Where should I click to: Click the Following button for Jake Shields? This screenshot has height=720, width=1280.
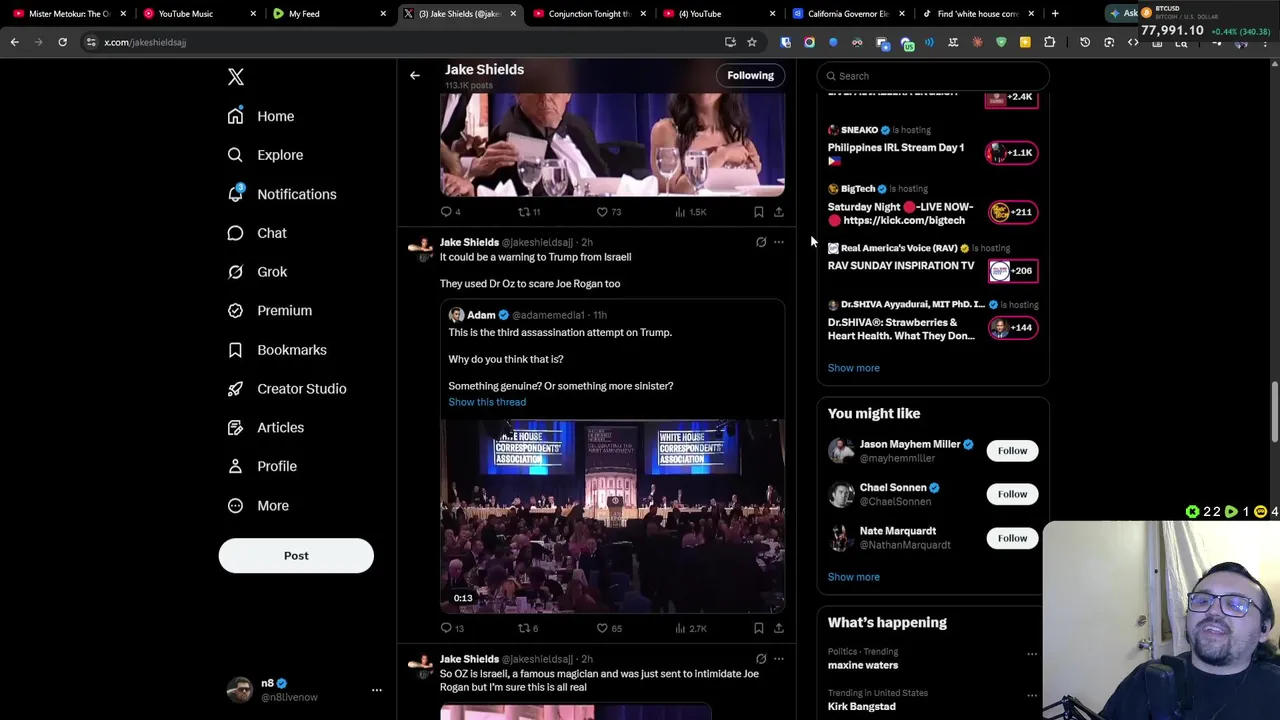750,75
